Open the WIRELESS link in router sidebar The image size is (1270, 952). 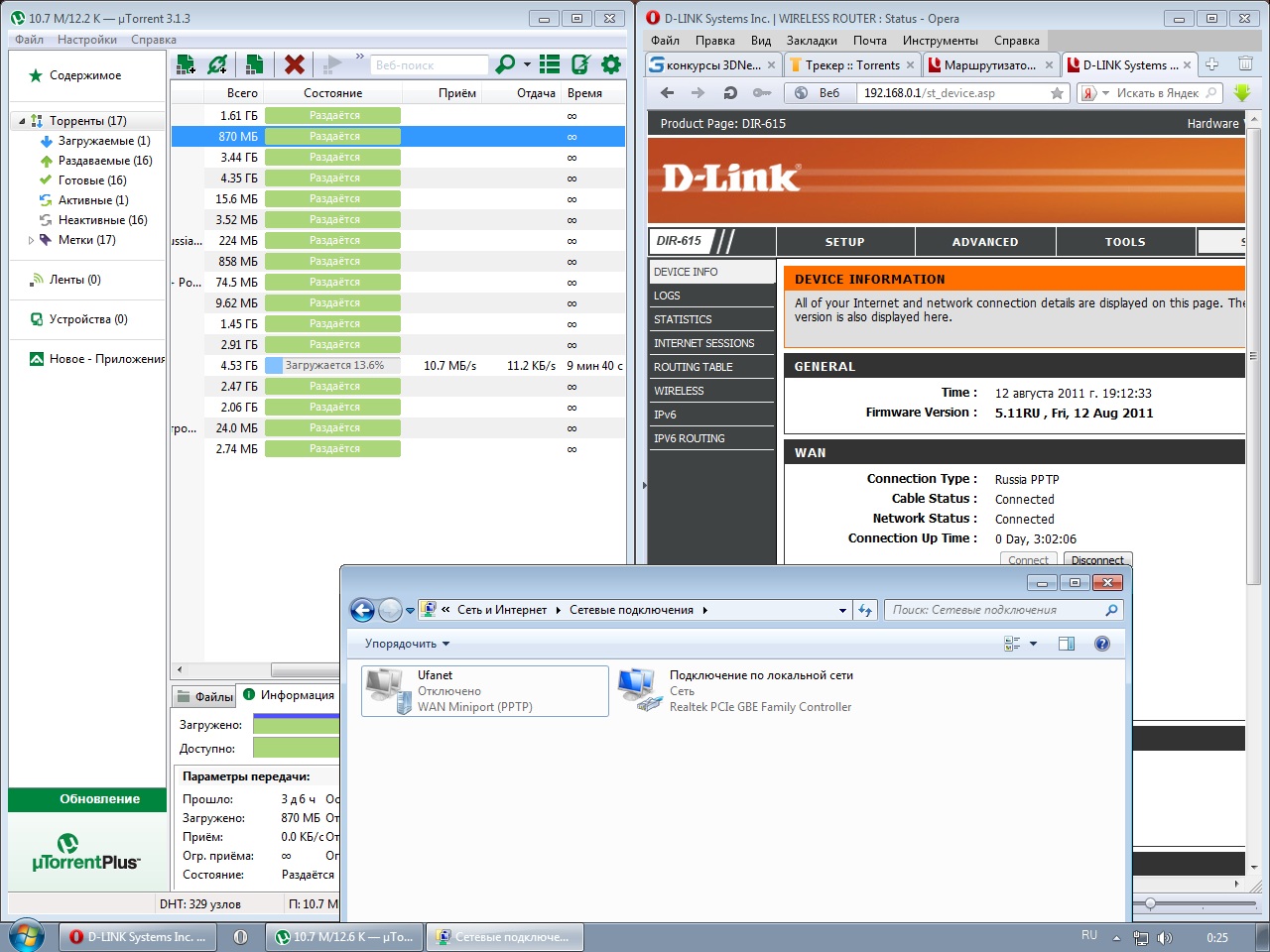click(x=679, y=391)
